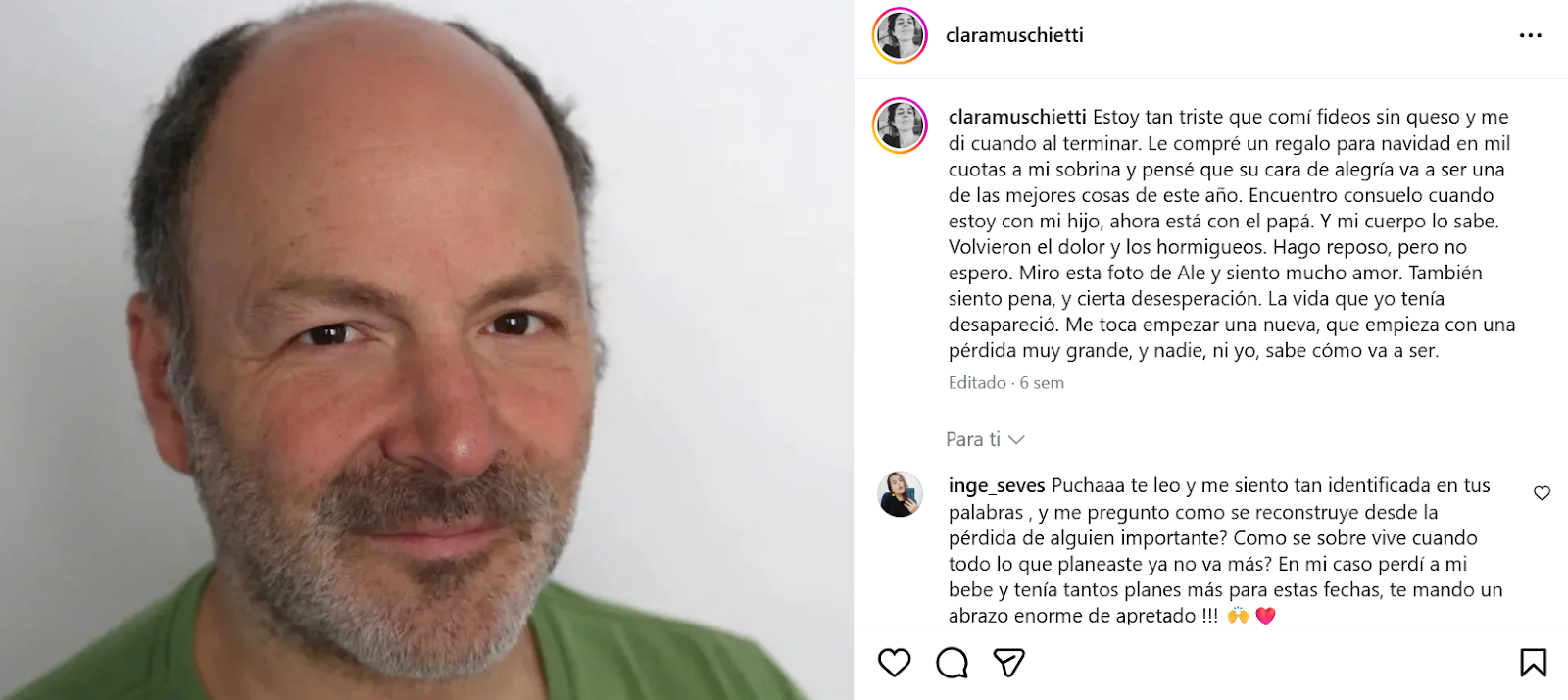Open the bold claramuschietti username in caption
The width and height of the screenshot is (1568, 700).
click(1017, 117)
